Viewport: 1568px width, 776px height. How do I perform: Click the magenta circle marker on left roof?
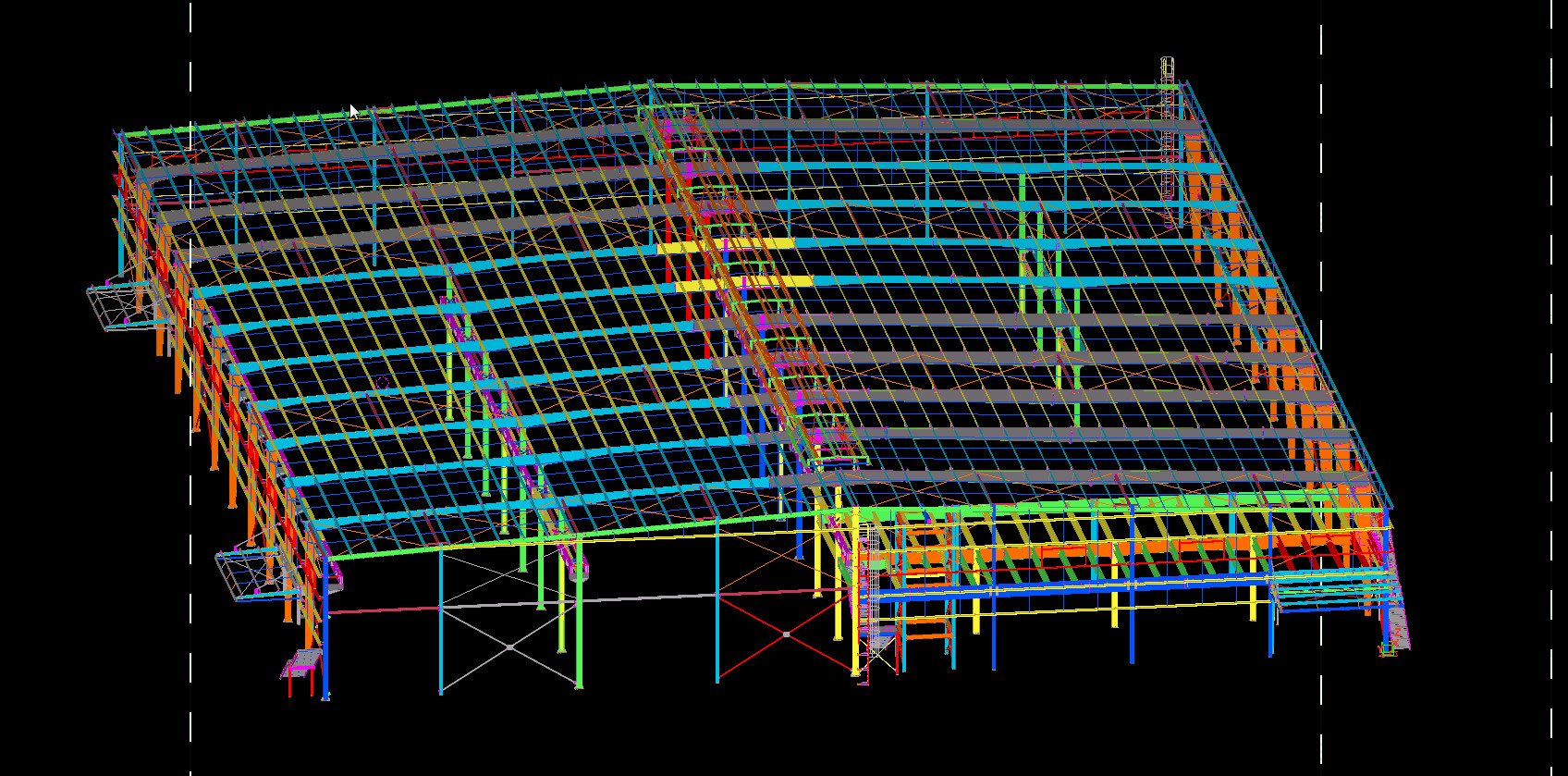point(382,382)
